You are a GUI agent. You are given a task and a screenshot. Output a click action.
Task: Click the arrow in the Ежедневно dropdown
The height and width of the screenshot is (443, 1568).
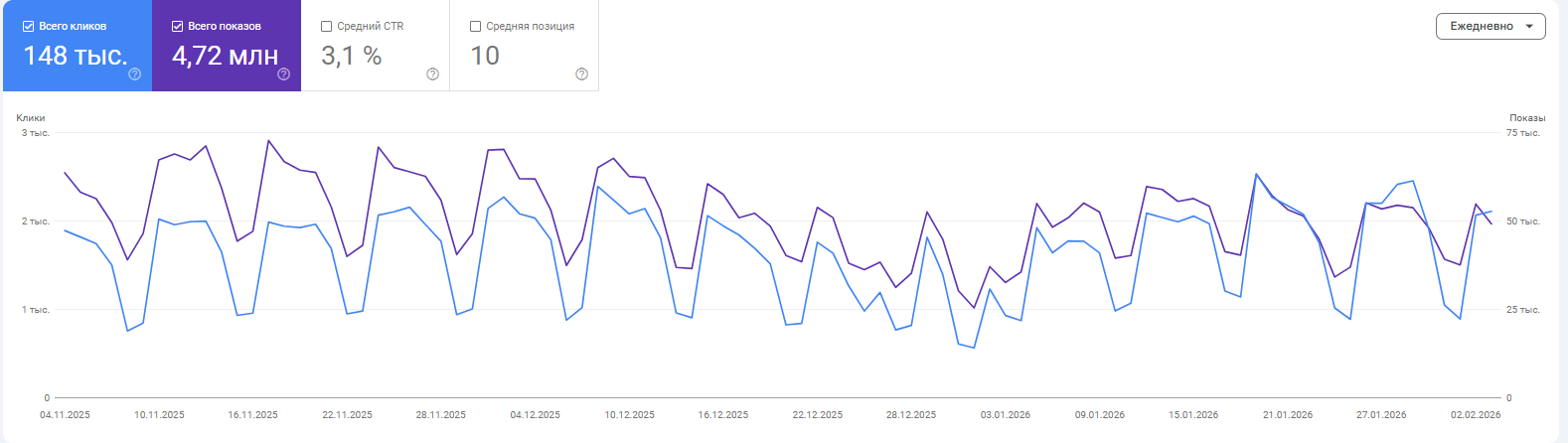click(x=1529, y=27)
